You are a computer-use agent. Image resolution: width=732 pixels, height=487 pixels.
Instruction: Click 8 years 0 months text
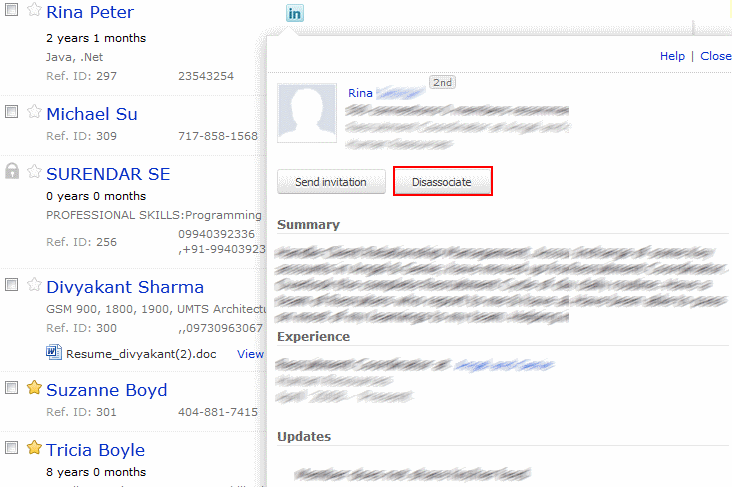(96, 472)
